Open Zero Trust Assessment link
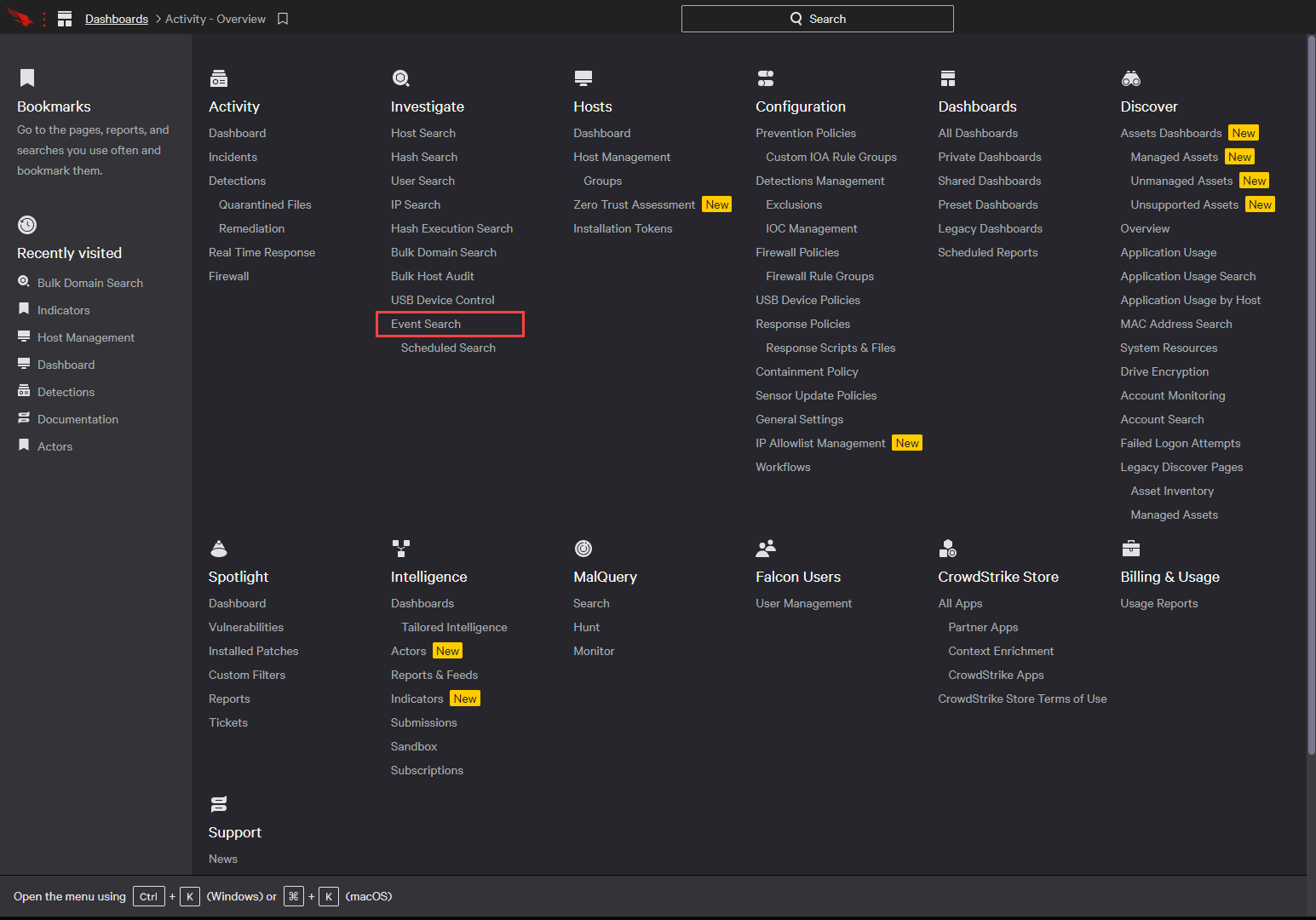1316x920 pixels. 635,204
